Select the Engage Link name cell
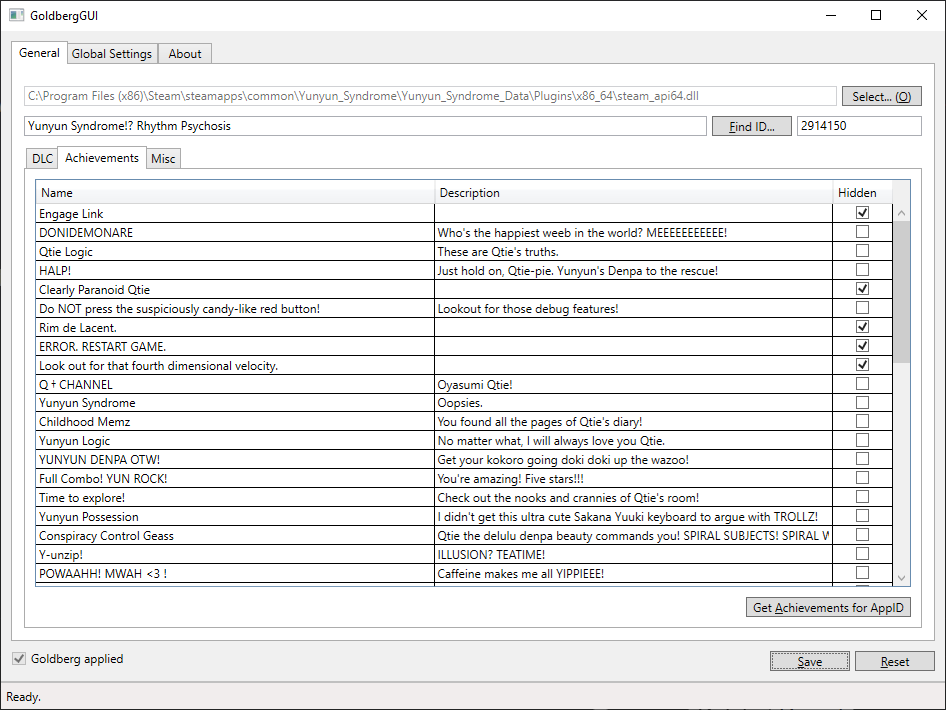Viewport: 946px width, 710px height. [x=235, y=214]
